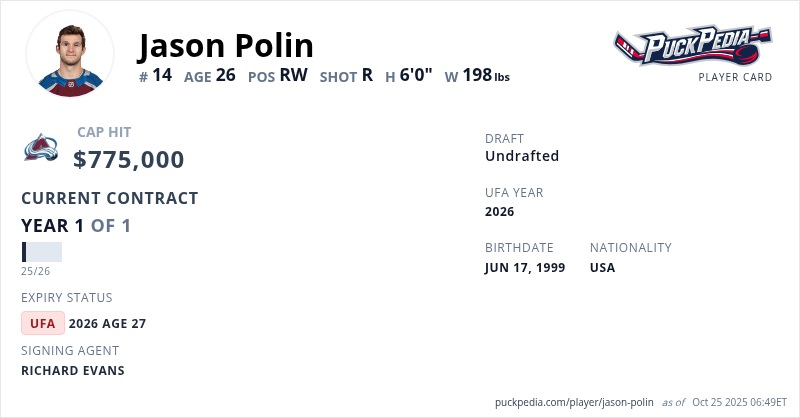Screen dimensions: 800x418
Task: Click the puckpedia.com/player/jason-polin link
Action: pos(574,402)
